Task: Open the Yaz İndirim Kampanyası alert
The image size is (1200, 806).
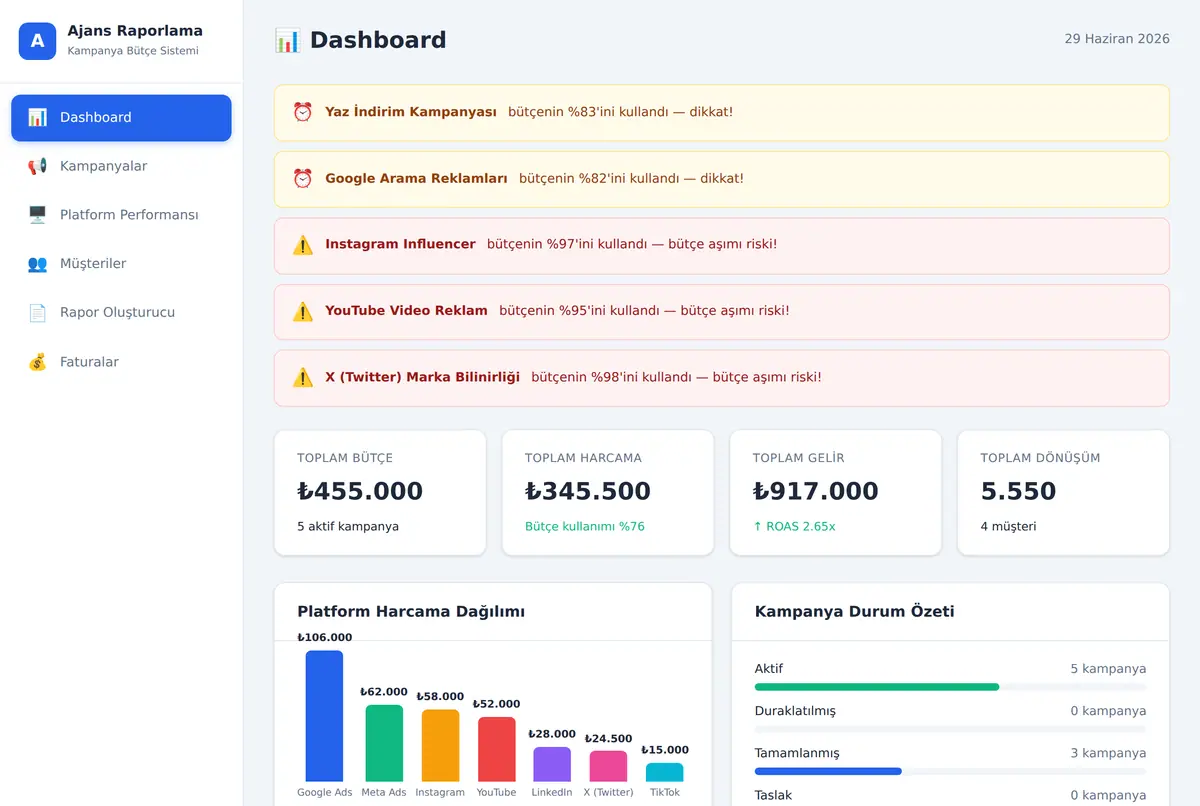Action: pos(722,112)
